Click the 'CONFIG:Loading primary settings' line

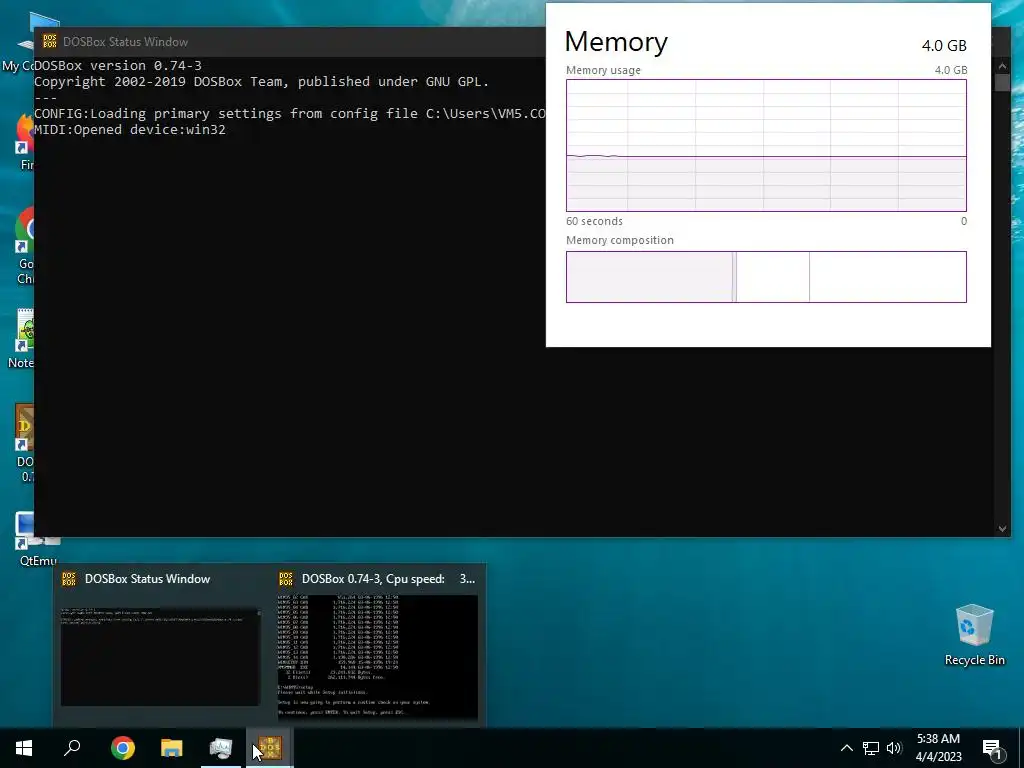point(290,114)
